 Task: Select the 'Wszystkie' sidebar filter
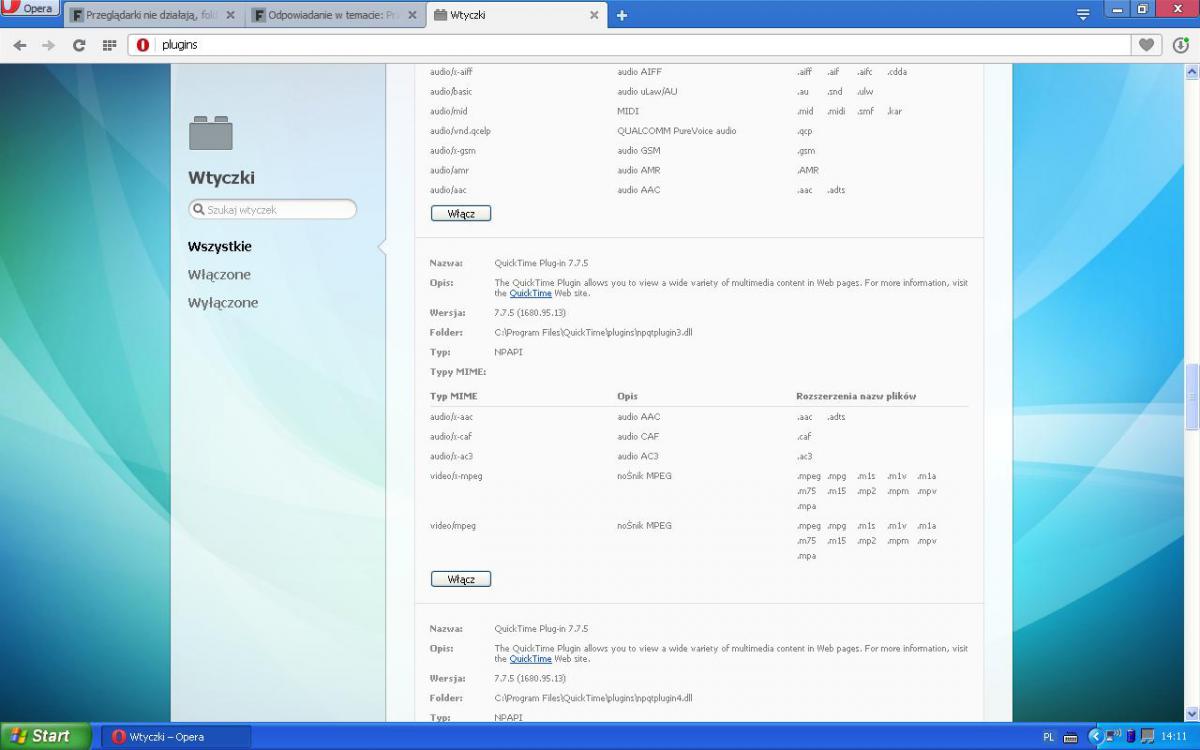(220, 246)
